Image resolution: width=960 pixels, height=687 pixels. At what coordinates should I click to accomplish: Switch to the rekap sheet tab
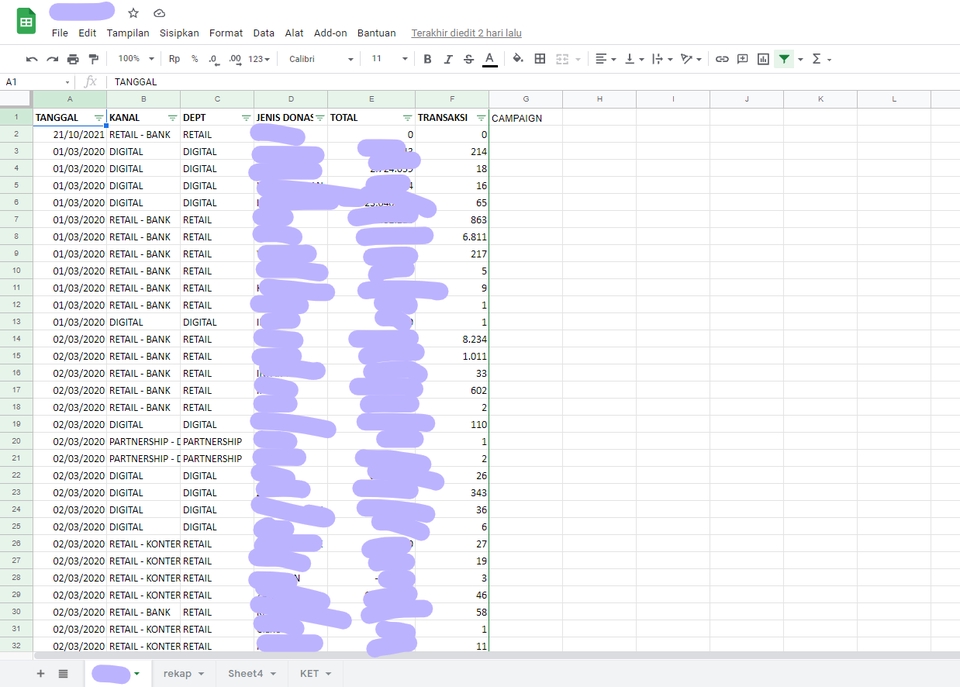click(x=183, y=674)
